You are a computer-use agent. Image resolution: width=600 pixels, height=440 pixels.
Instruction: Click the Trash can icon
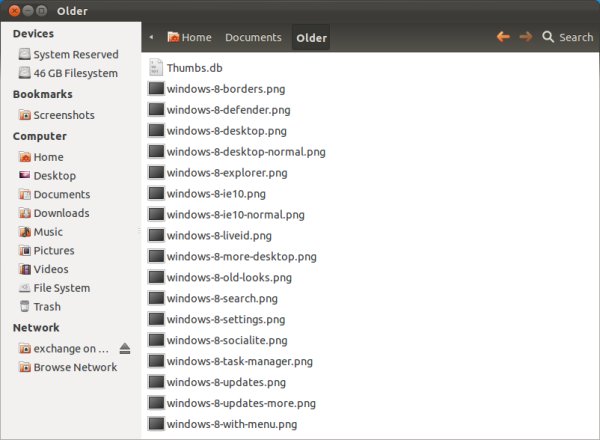point(25,306)
